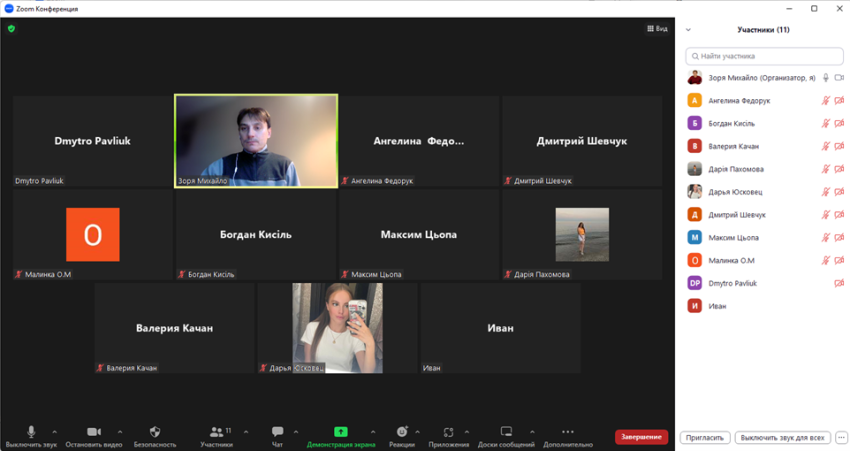
Task: Click the participant search field
Action: [764, 56]
